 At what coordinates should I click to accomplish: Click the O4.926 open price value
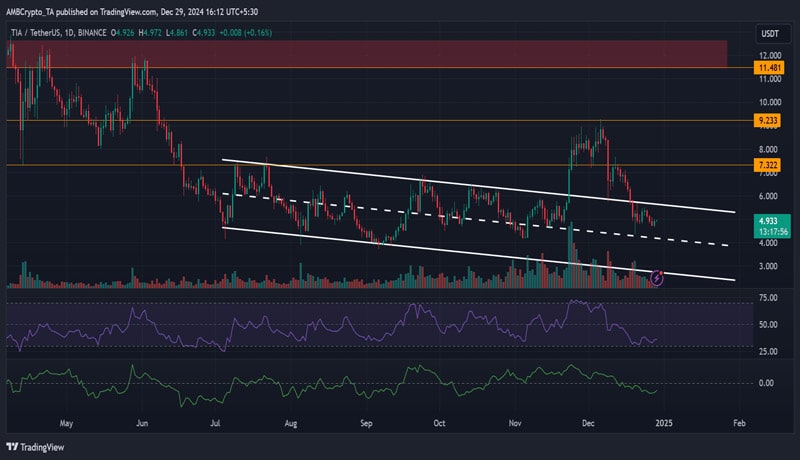[122, 33]
